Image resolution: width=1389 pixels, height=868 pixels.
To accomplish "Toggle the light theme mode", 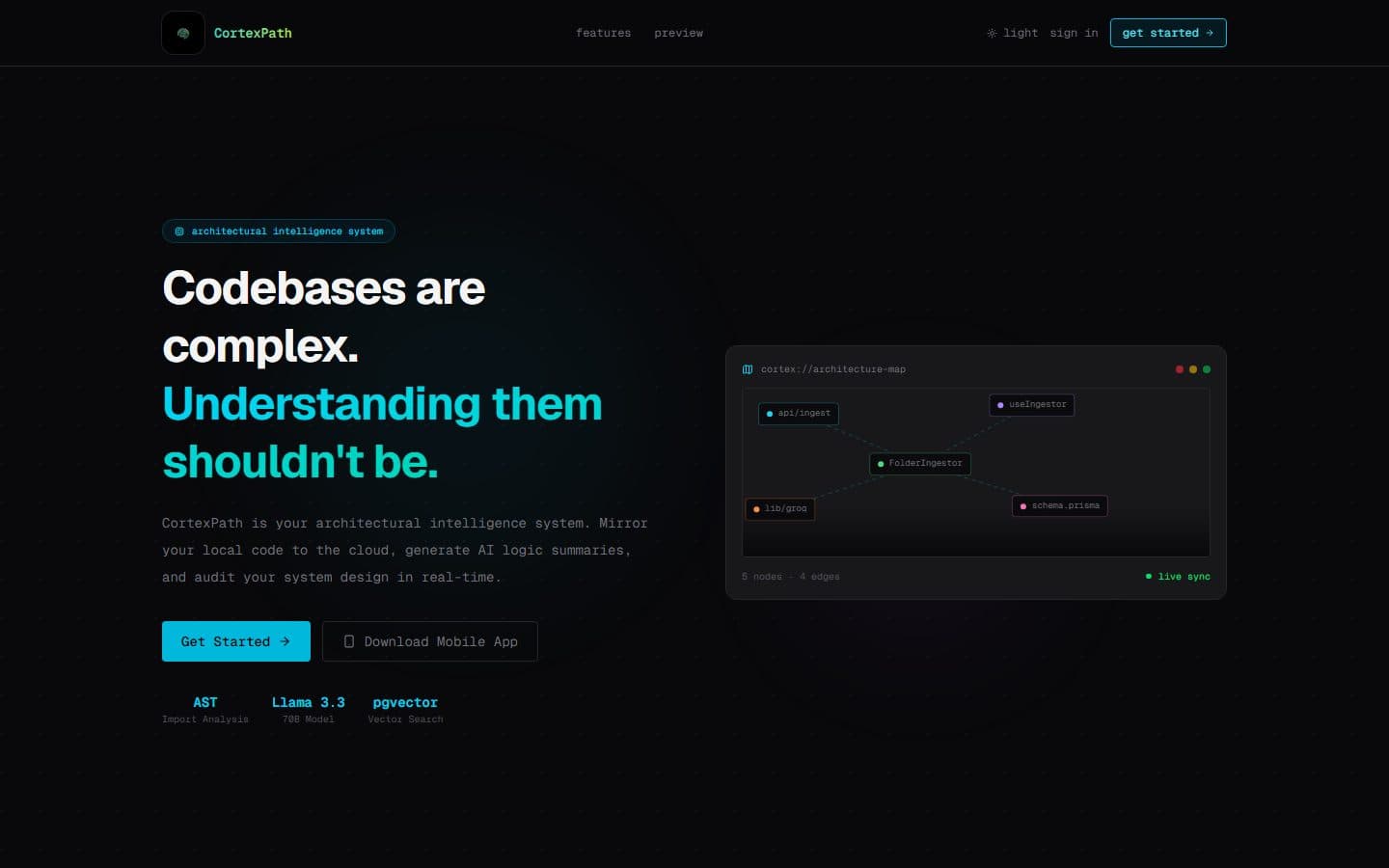I will pos(1012,33).
